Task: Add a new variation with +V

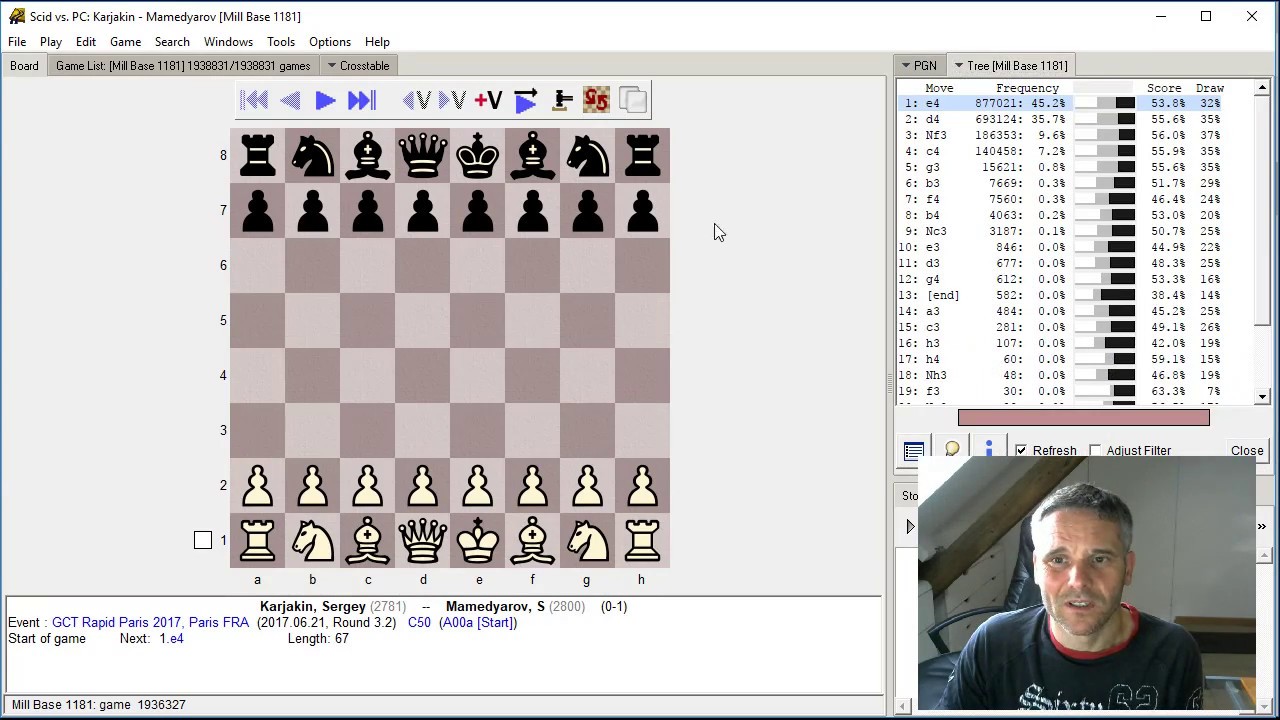Action: pos(488,100)
